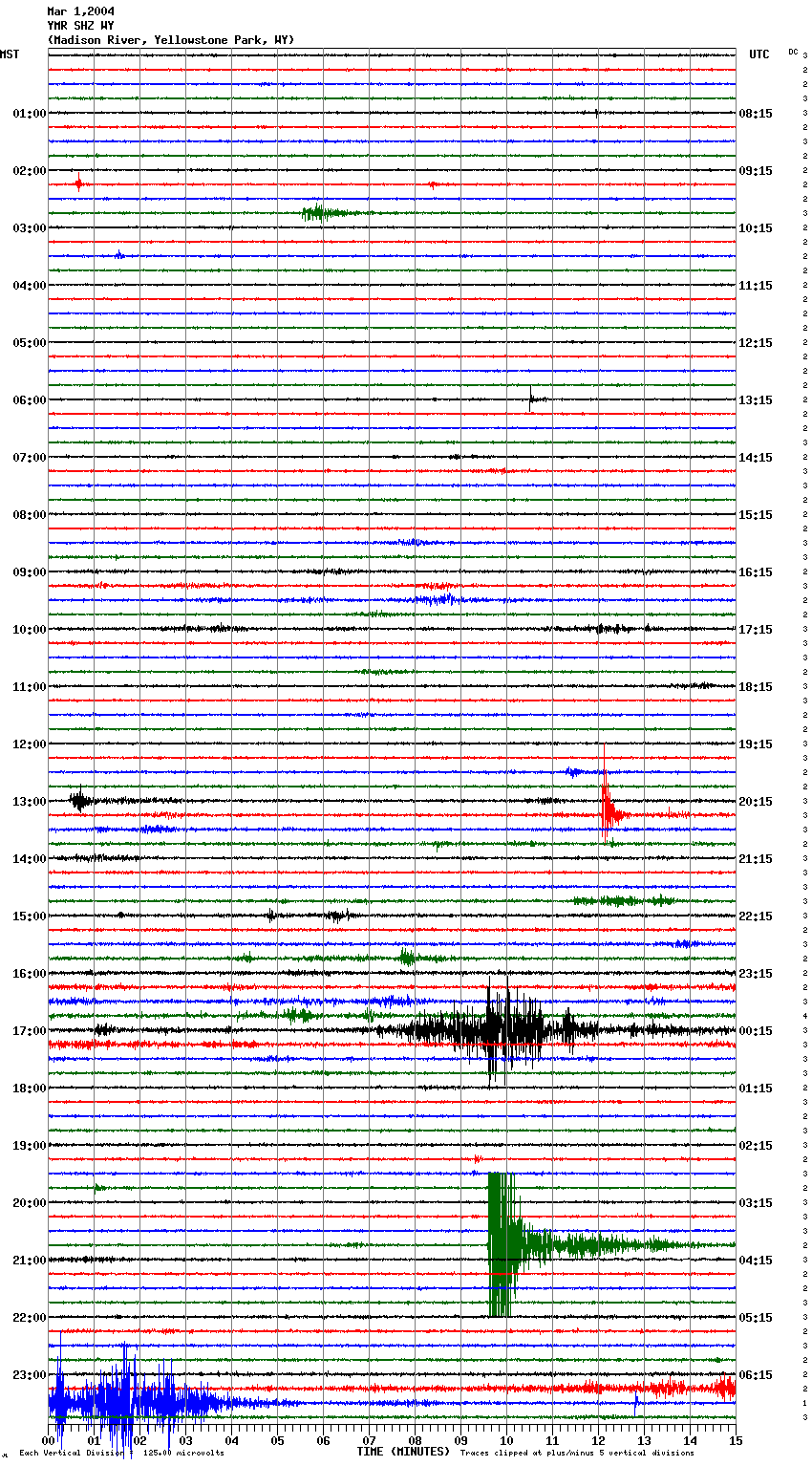Click the 09:15 UTC time label
Screen dimensions: 812x1466
point(756,171)
